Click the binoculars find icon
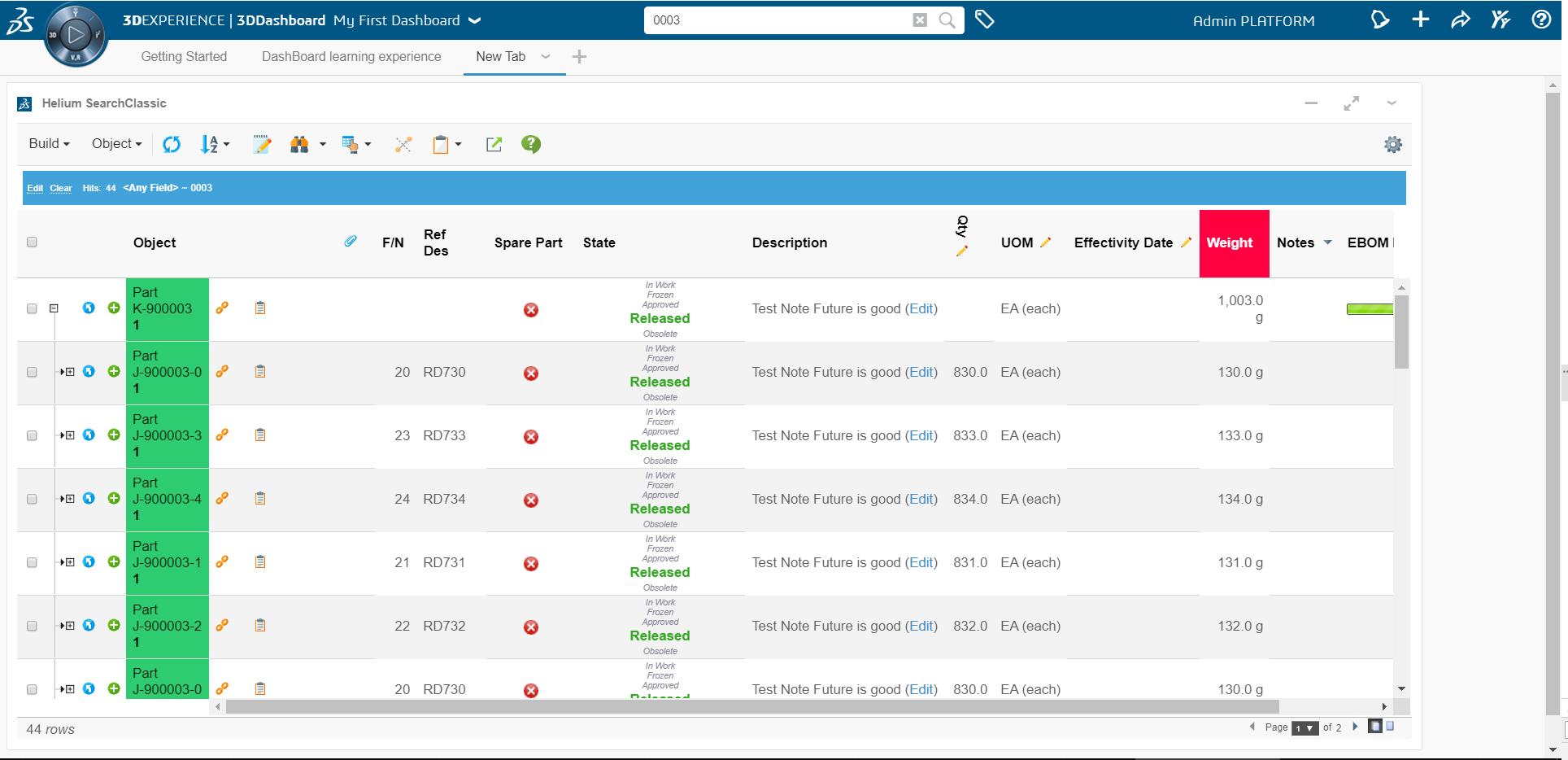1568x760 pixels. (299, 144)
